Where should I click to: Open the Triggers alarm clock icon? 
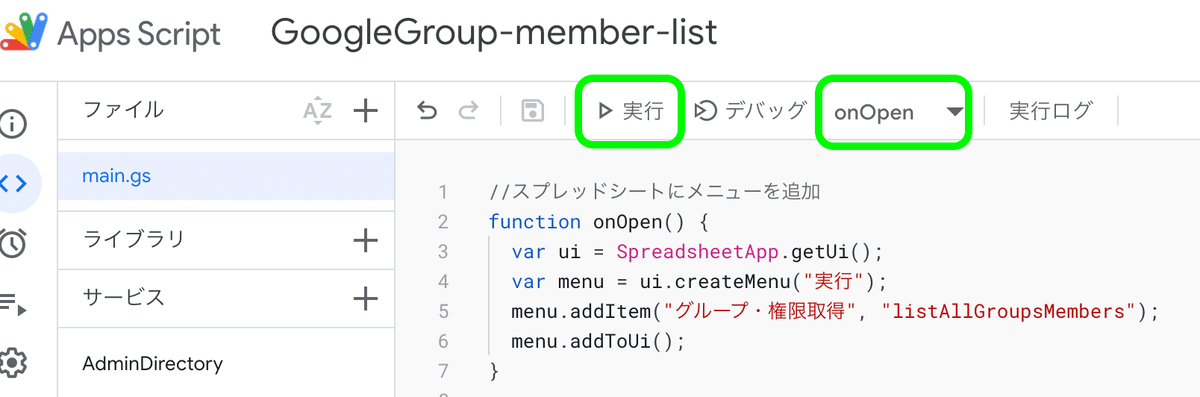12,243
